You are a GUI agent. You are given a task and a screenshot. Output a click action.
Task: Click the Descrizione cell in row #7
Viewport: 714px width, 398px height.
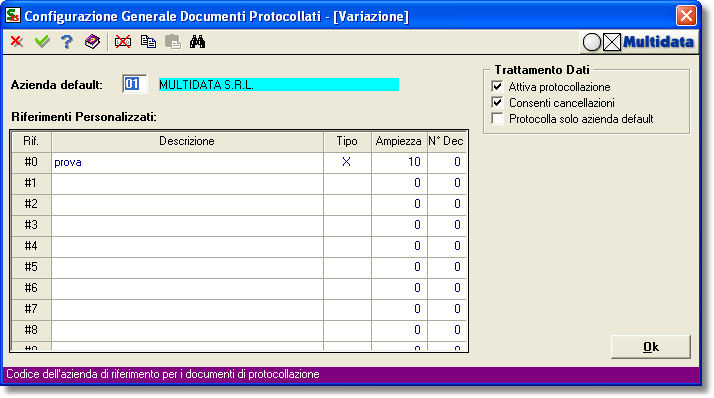[188, 309]
